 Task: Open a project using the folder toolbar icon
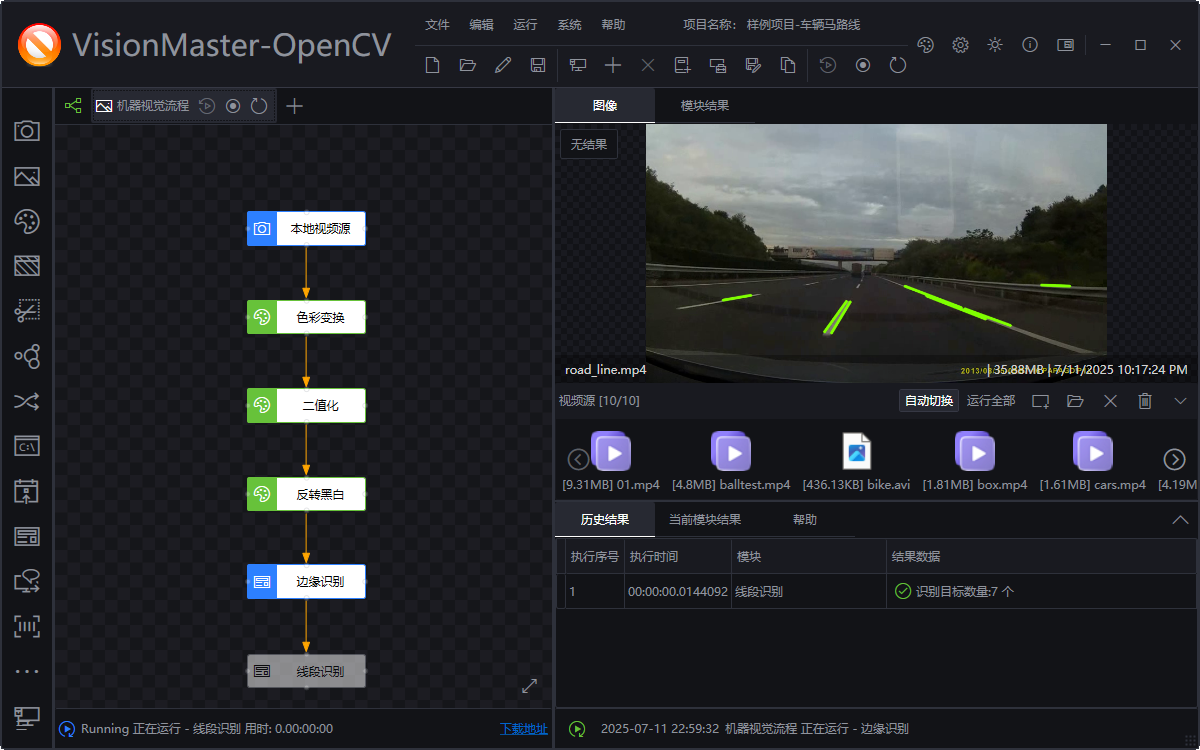pos(467,64)
